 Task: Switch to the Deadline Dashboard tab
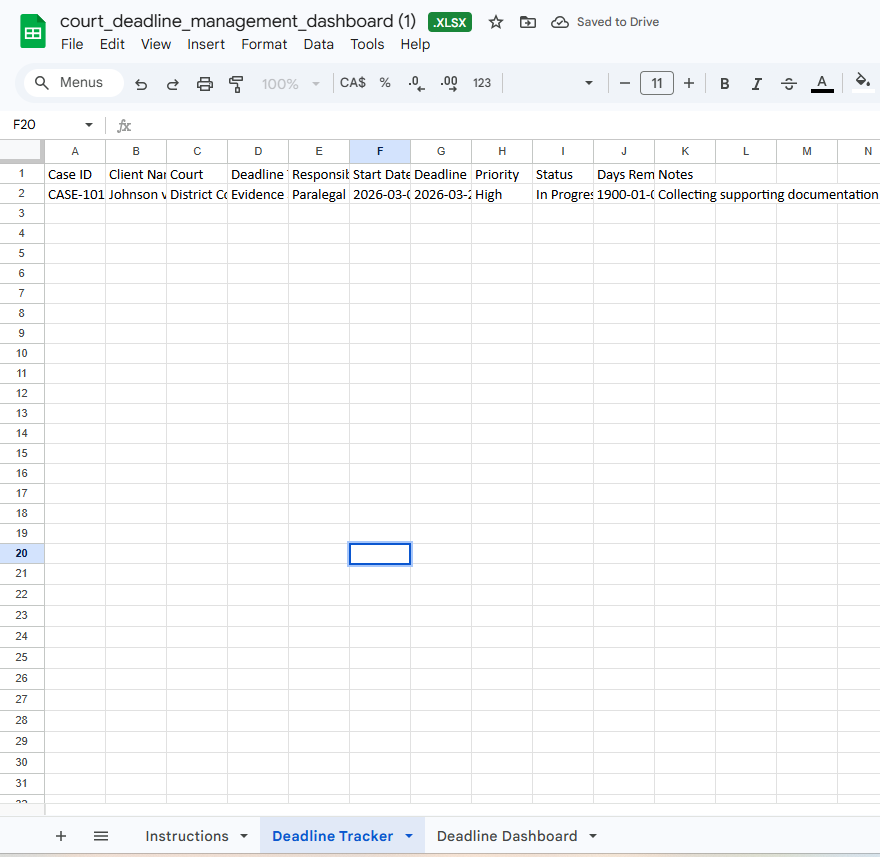[507, 836]
